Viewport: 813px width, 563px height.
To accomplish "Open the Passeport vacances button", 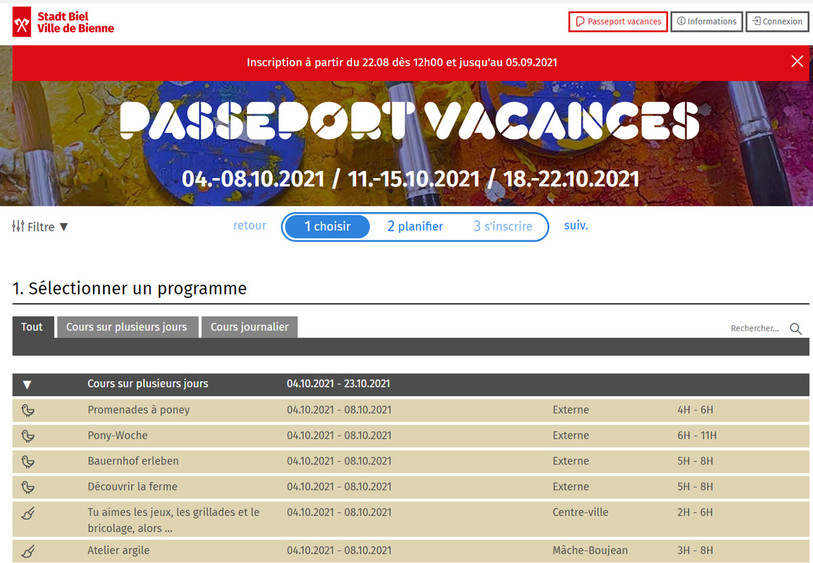I will [x=618, y=22].
